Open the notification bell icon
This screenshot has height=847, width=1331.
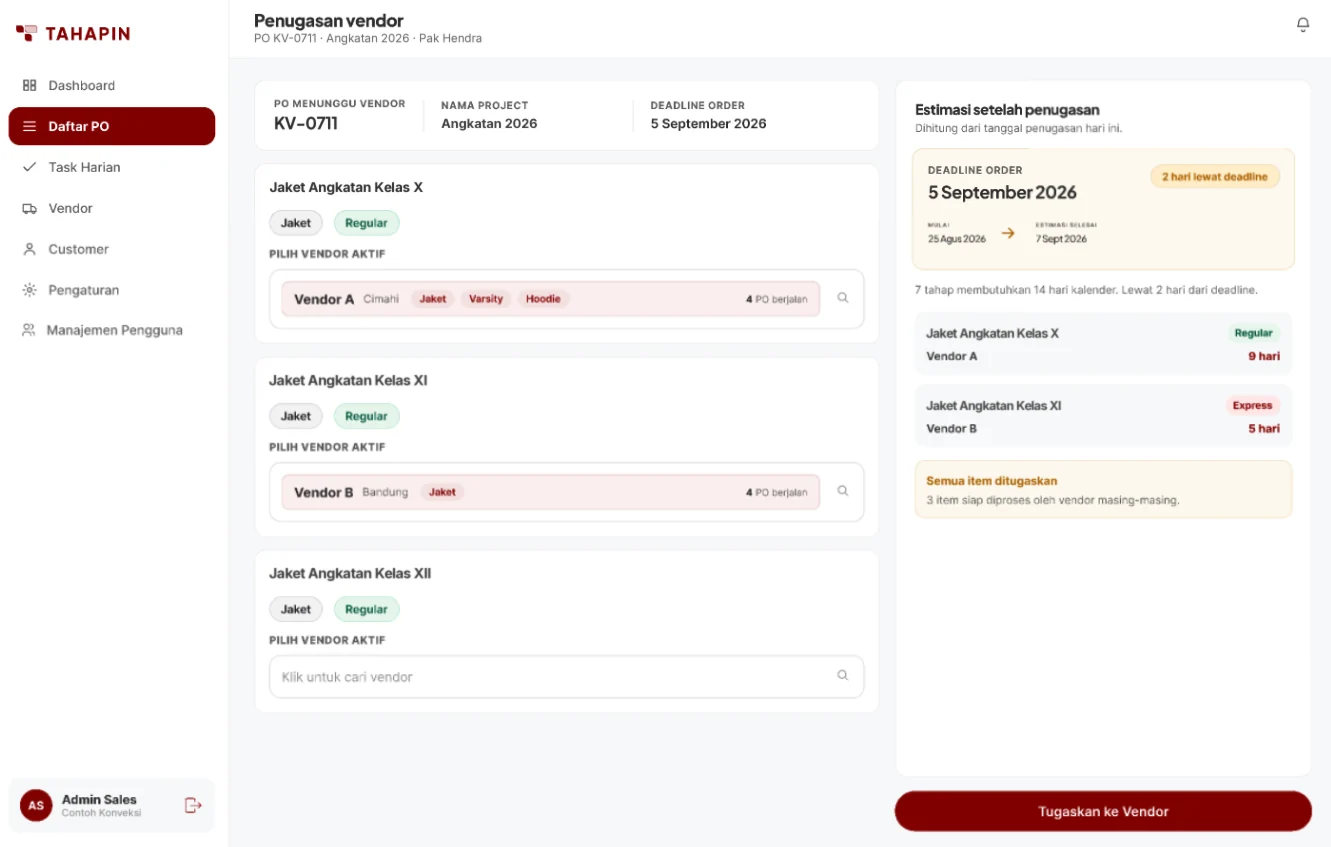(x=1302, y=25)
